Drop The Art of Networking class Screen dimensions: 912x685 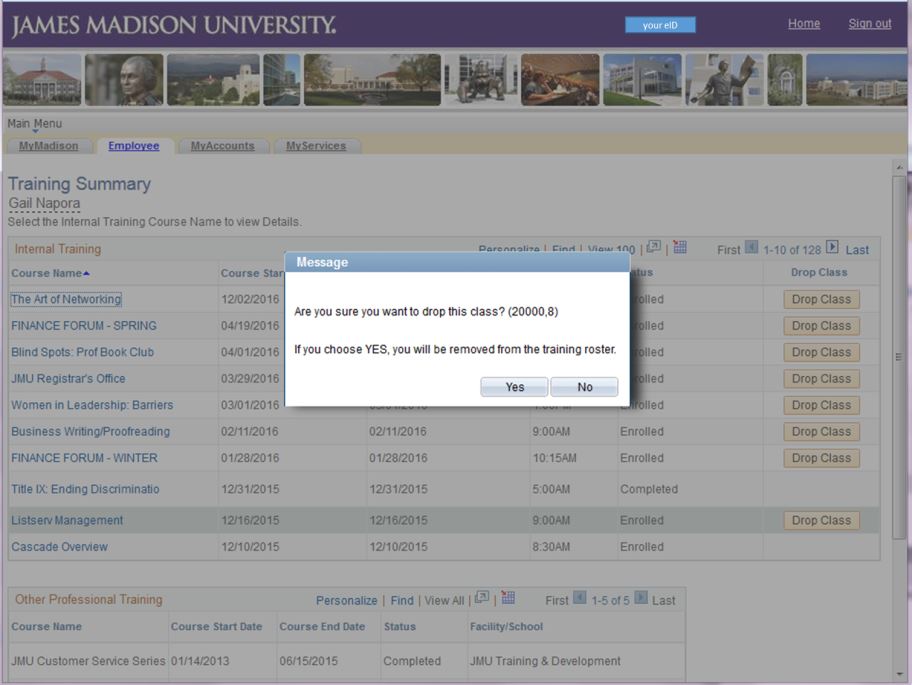pos(821,299)
